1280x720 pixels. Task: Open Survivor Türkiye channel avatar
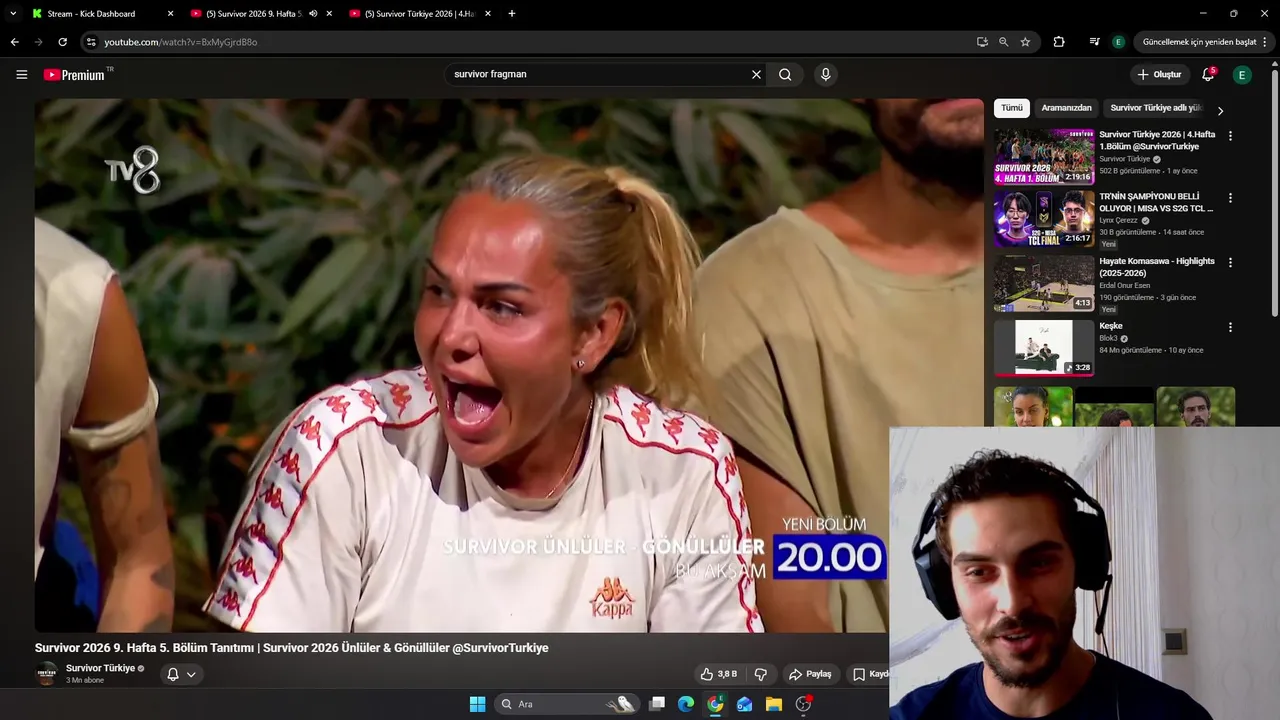click(x=46, y=673)
